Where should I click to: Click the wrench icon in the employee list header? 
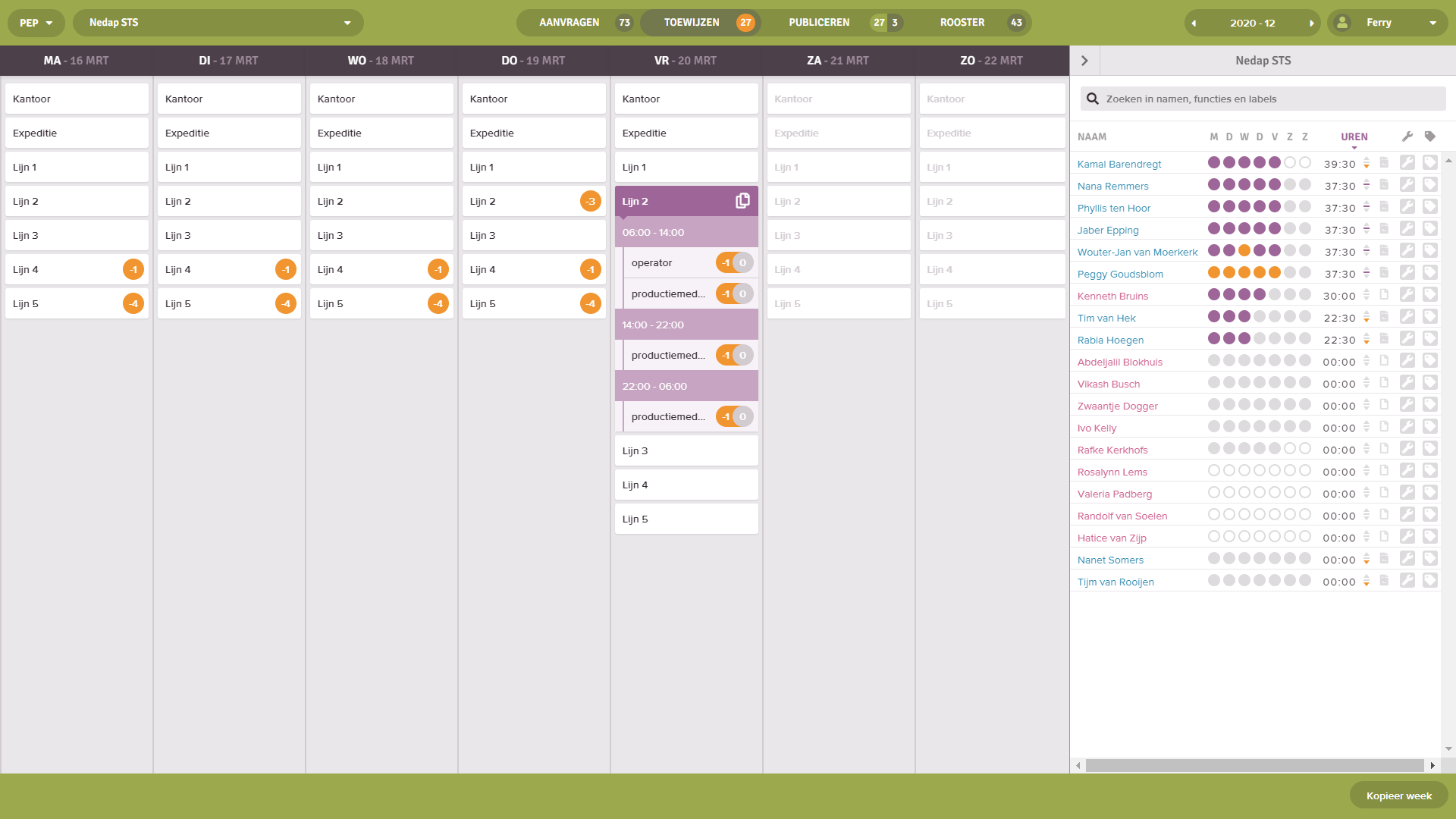[1408, 136]
